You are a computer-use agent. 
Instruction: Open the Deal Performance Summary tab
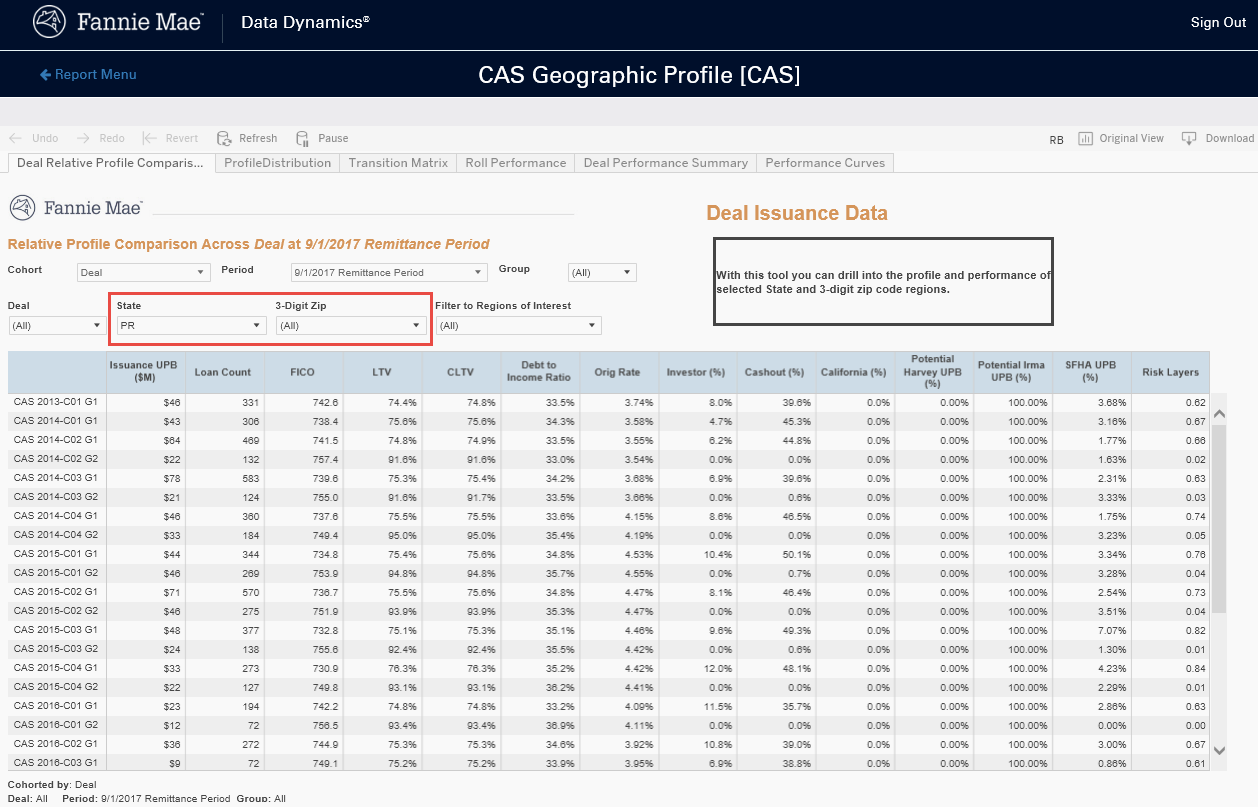[665, 162]
